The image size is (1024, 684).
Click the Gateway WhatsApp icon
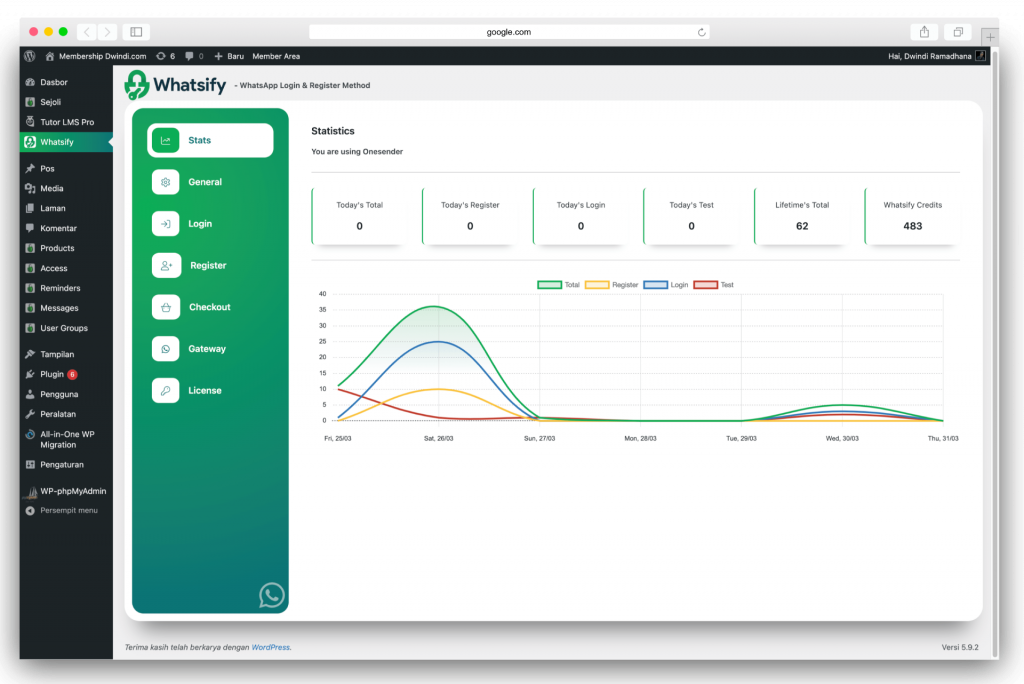(166, 349)
